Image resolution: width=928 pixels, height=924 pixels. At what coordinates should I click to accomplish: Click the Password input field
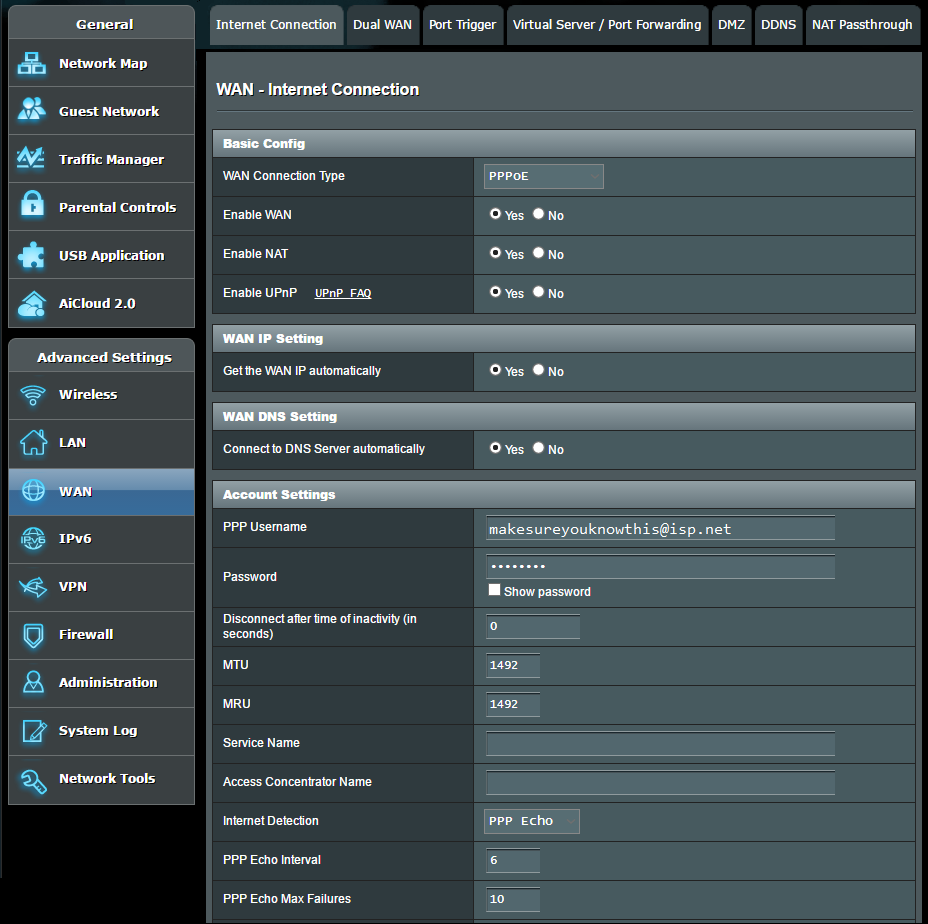pos(660,566)
